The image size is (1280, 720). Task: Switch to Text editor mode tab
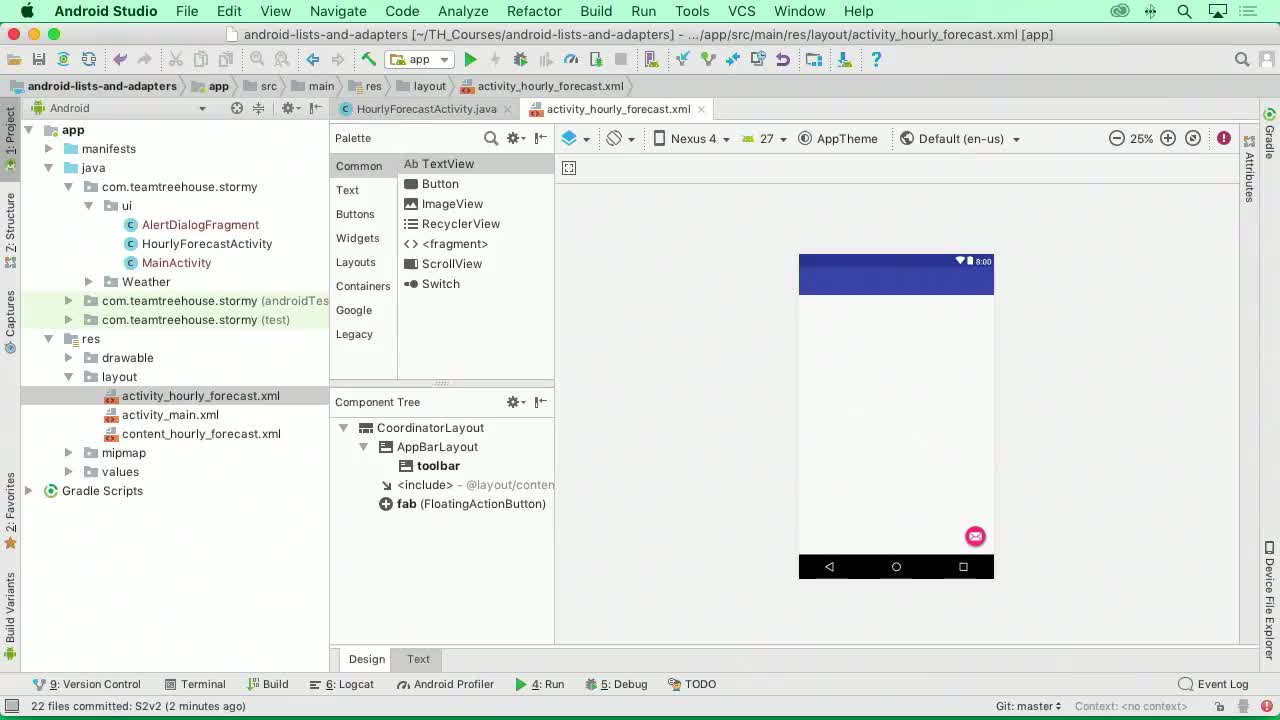tap(418, 659)
